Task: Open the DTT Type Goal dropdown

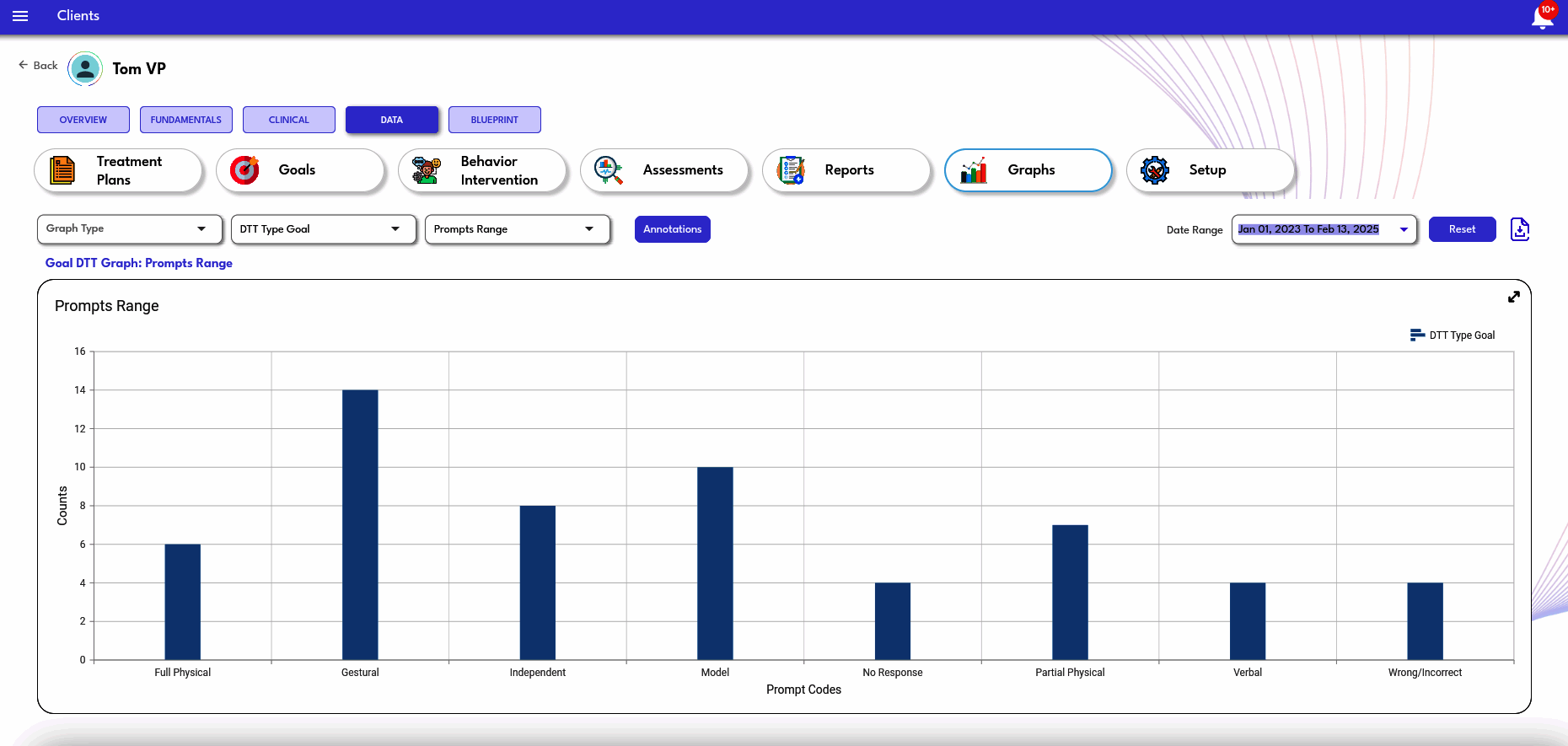Action: point(324,229)
